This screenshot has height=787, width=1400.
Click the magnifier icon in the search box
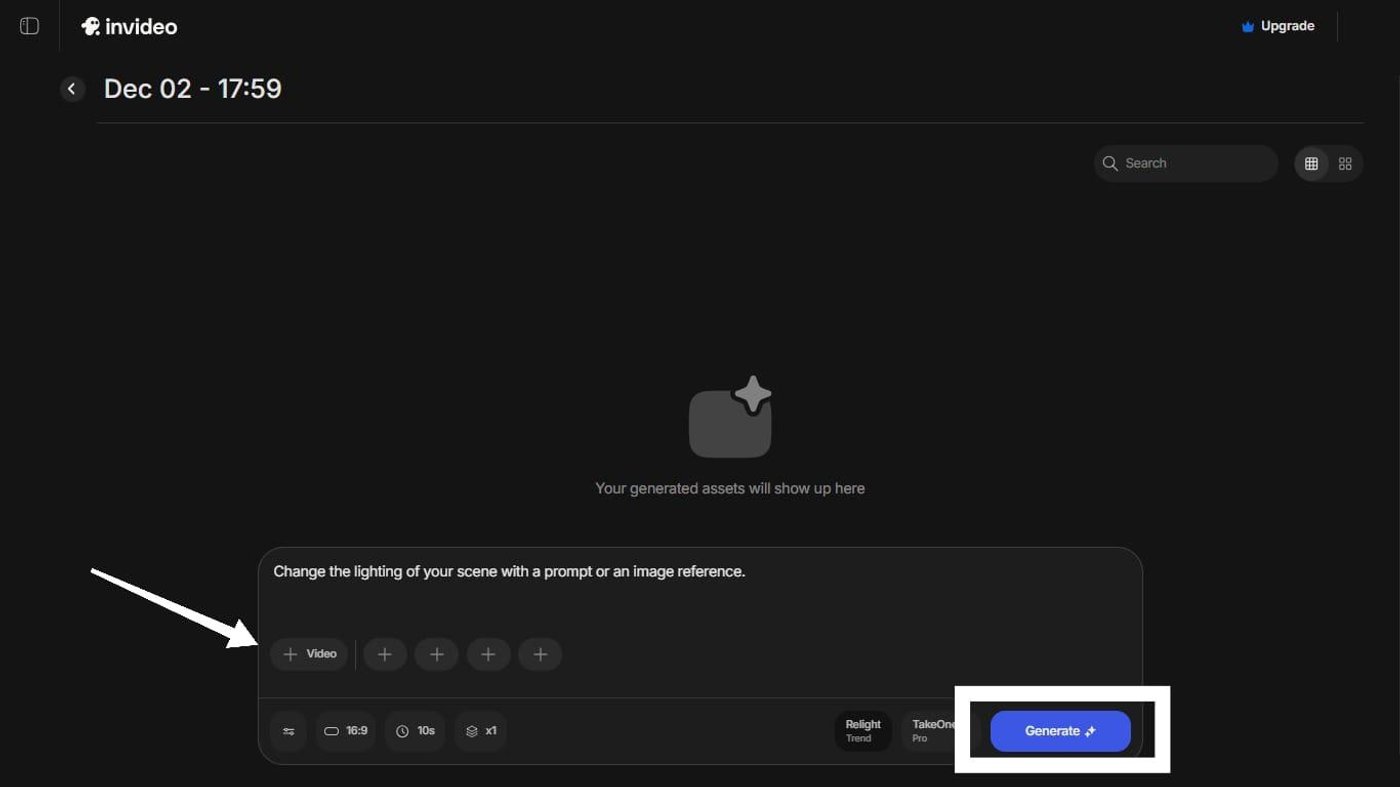tap(1110, 163)
